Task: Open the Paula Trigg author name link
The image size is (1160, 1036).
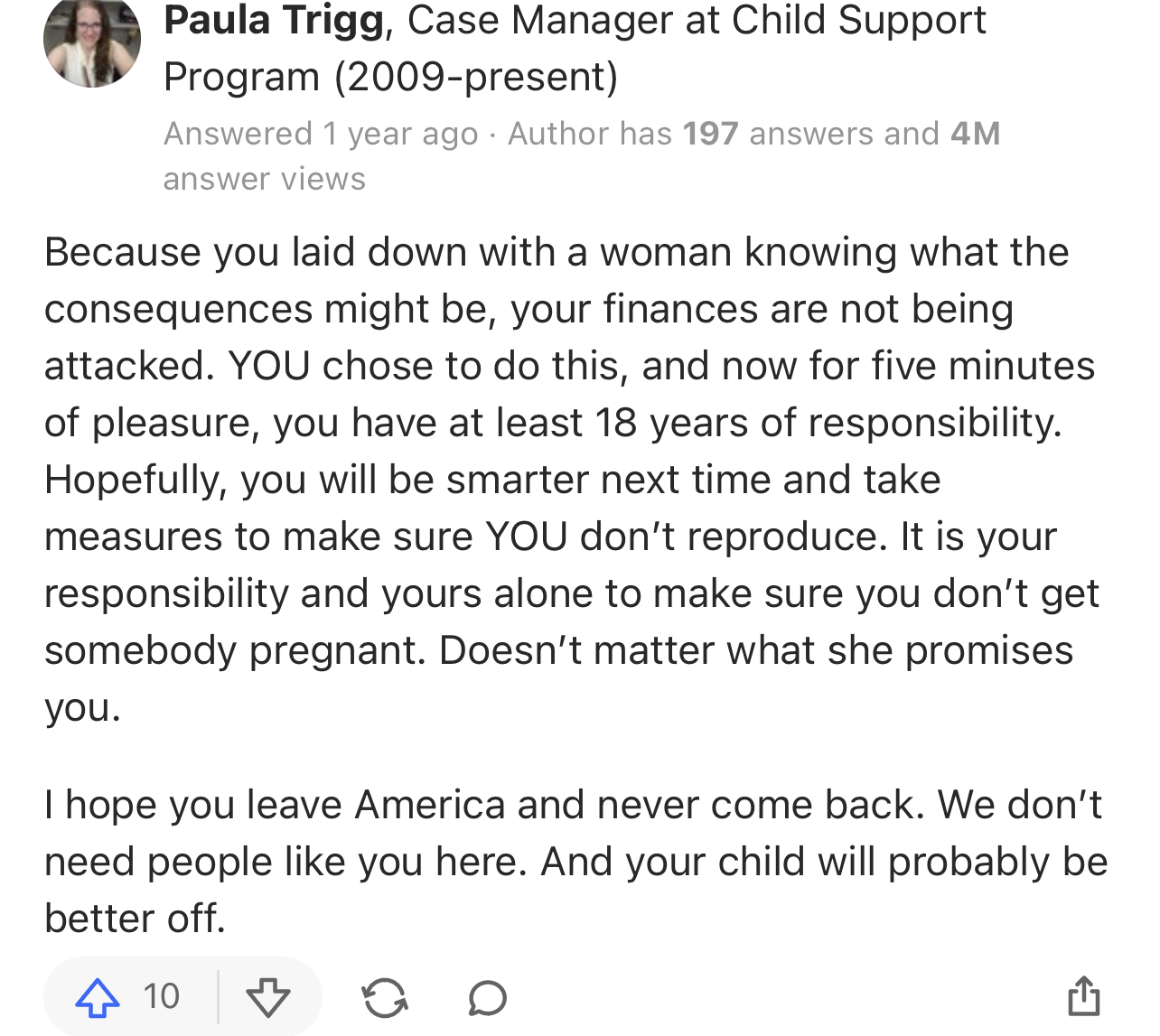Action: click(x=274, y=21)
